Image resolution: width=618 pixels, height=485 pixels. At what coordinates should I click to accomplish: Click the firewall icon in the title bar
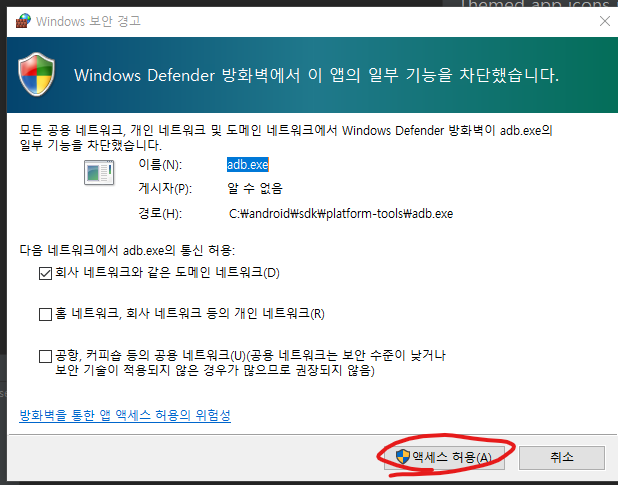(23, 21)
